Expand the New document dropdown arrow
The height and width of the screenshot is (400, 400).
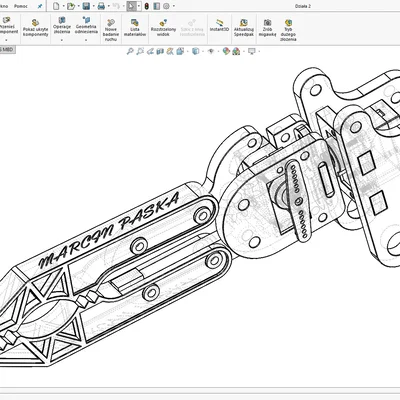tap(63, 6)
